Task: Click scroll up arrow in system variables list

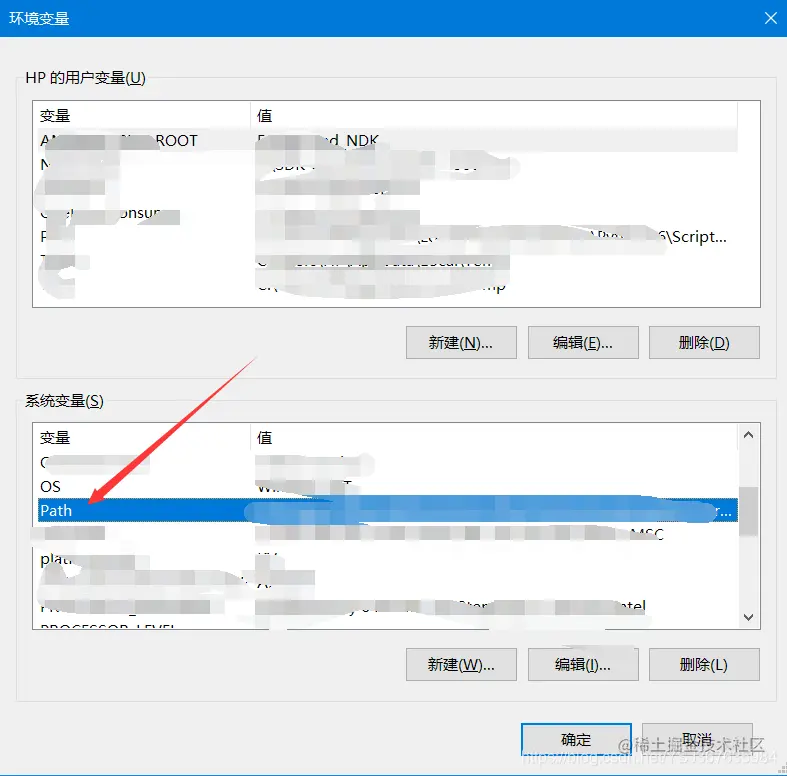Action: 748,435
